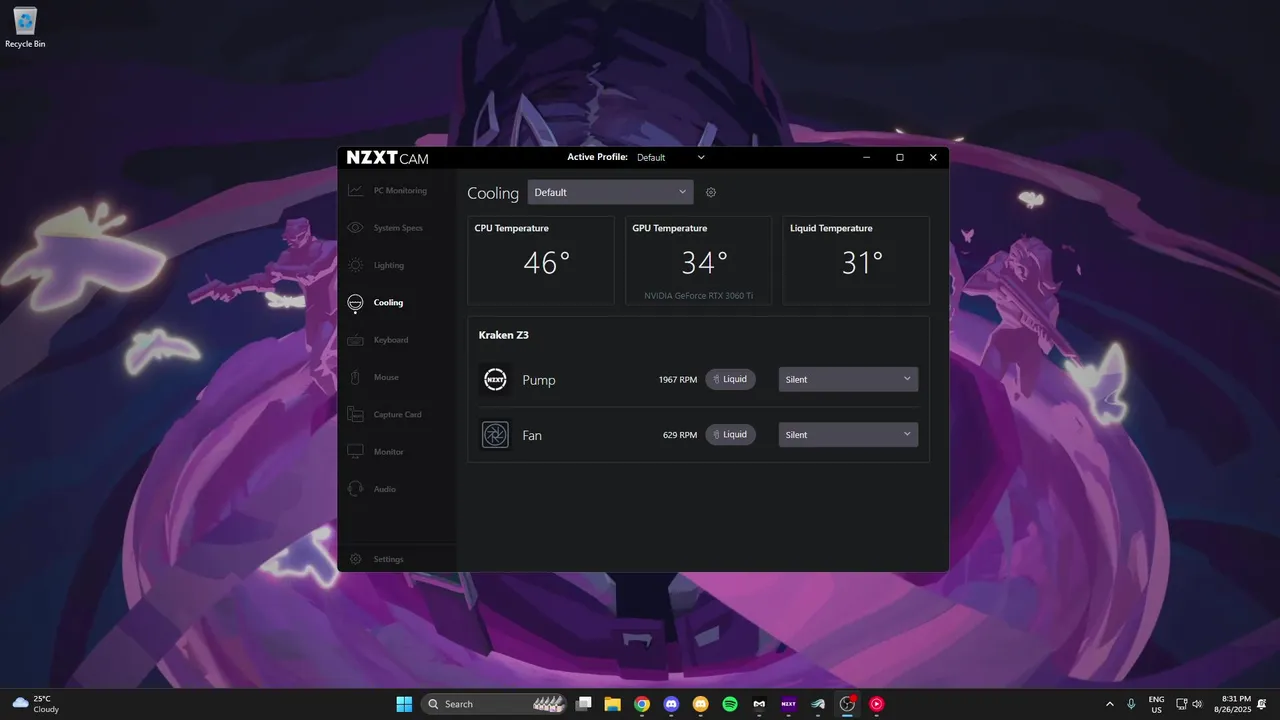Open File Explorer from the taskbar

pyautogui.click(x=613, y=704)
